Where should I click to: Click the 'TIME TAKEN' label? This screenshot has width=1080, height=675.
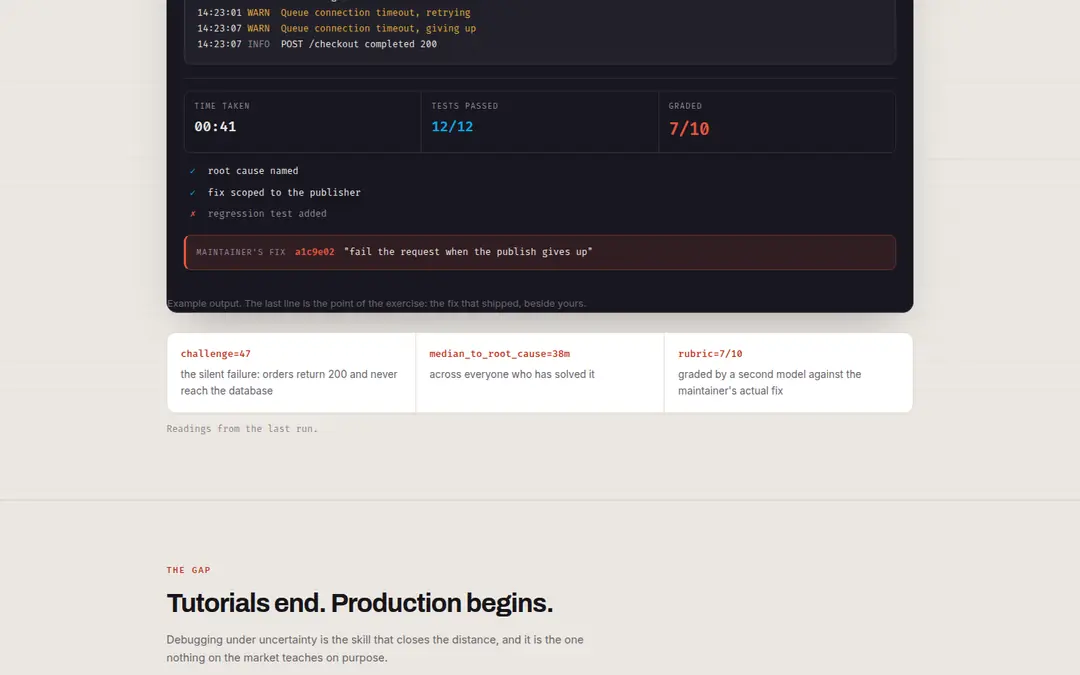[x=222, y=106]
